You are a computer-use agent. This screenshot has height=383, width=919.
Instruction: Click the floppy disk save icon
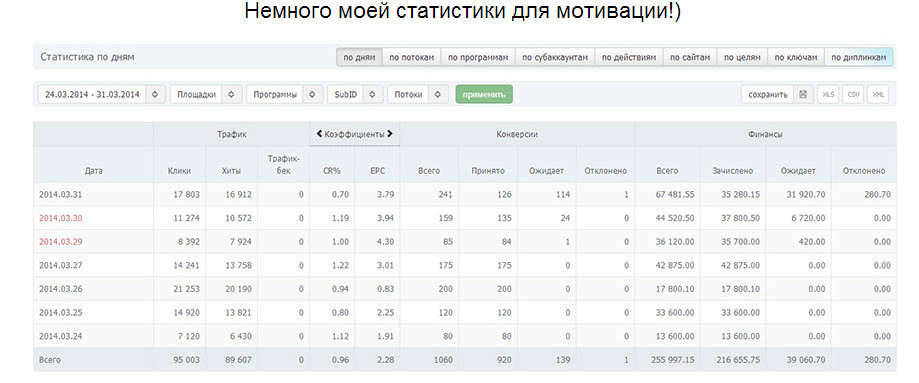(804, 94)
